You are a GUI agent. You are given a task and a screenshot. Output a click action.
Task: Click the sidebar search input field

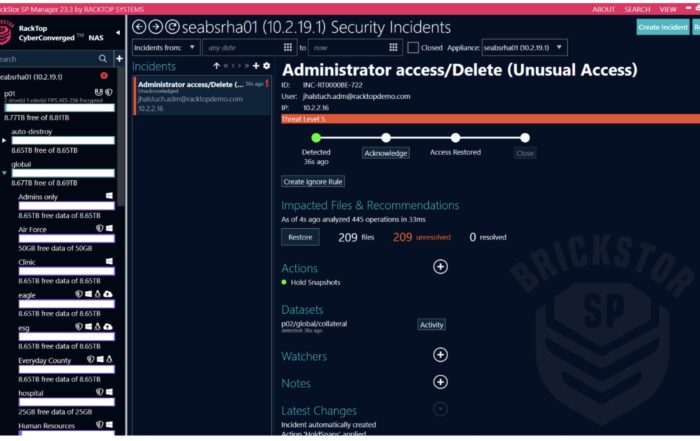[x=48, y=58]
